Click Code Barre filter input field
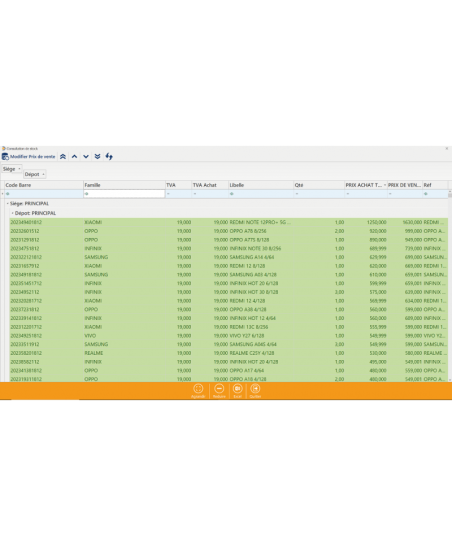Screen dimensions: 452x547 pyautogui.click(x=44, y=194)
